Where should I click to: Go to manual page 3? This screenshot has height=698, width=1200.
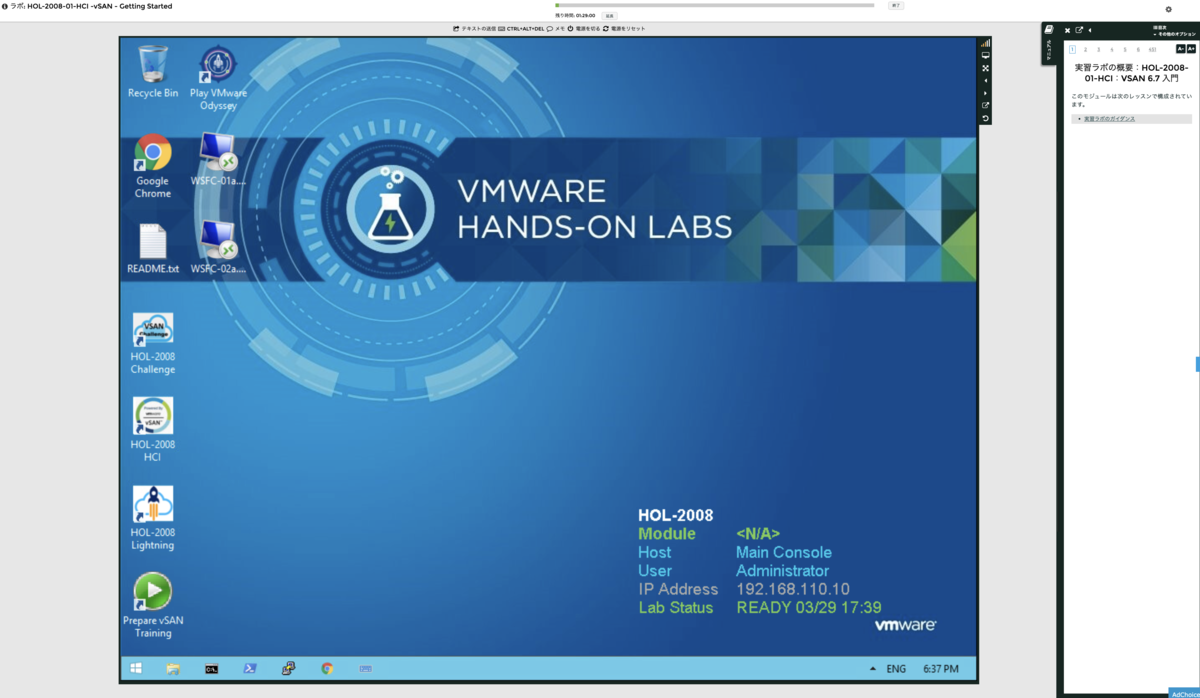1098,49
